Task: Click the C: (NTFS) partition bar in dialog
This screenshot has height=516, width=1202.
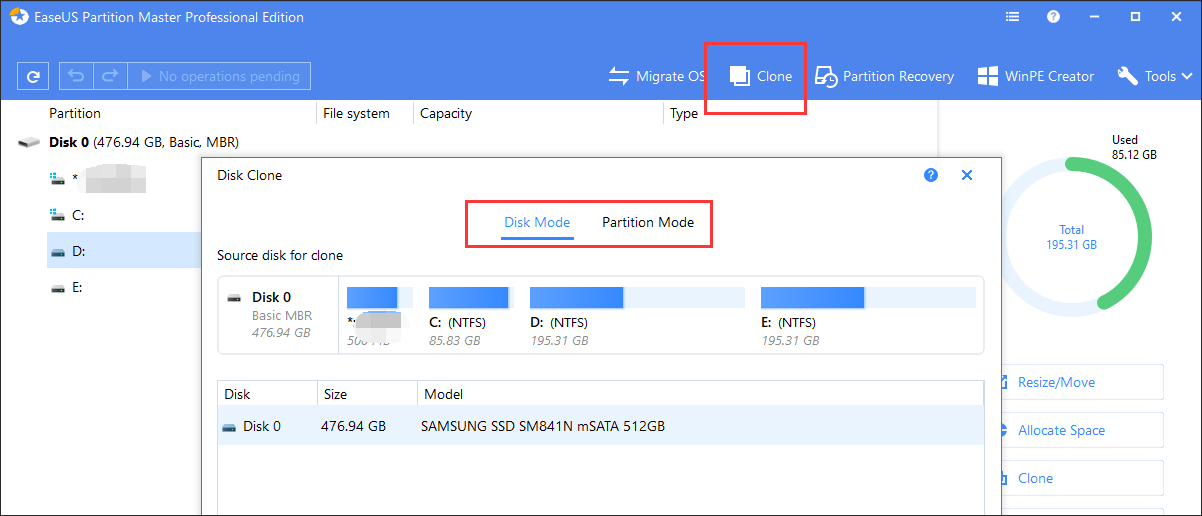Action: tap(469, 297)
